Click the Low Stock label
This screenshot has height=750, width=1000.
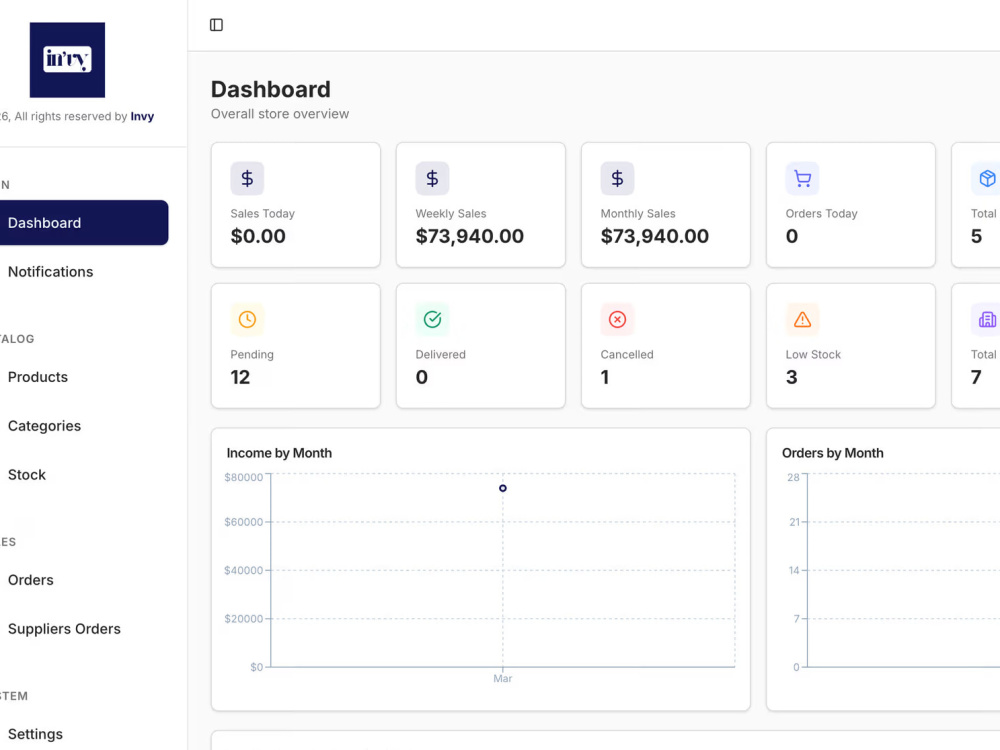(813, 354)
